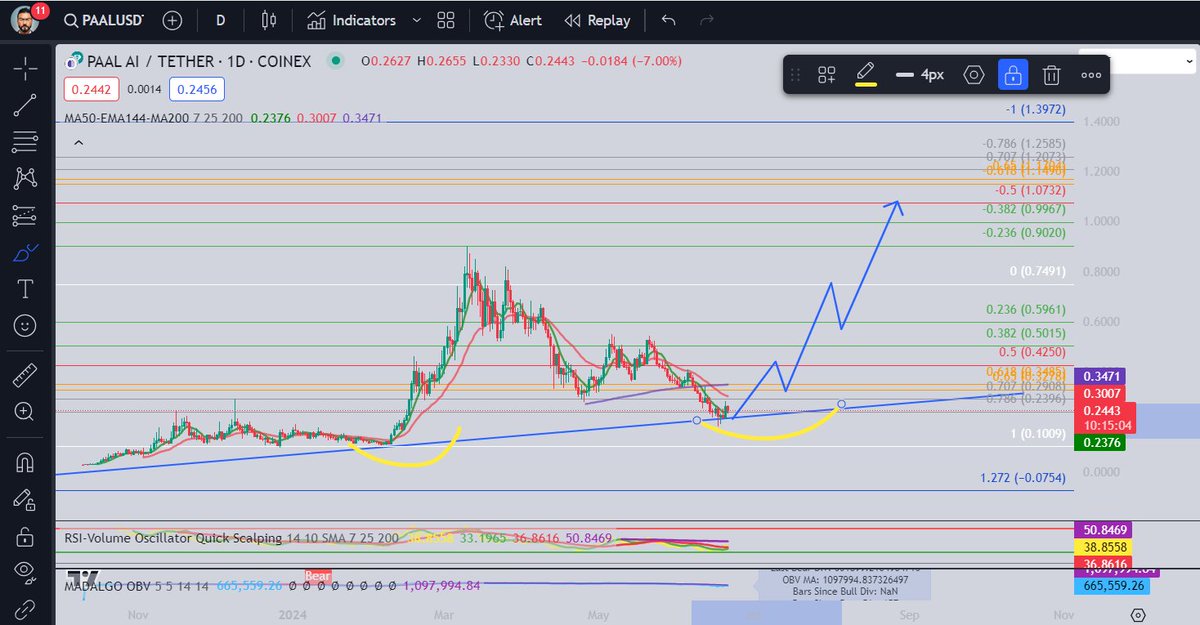1200x625 pixels.
Task: Change the yellow brush line color
Action: pyautogui.click(x=866, y=75)
